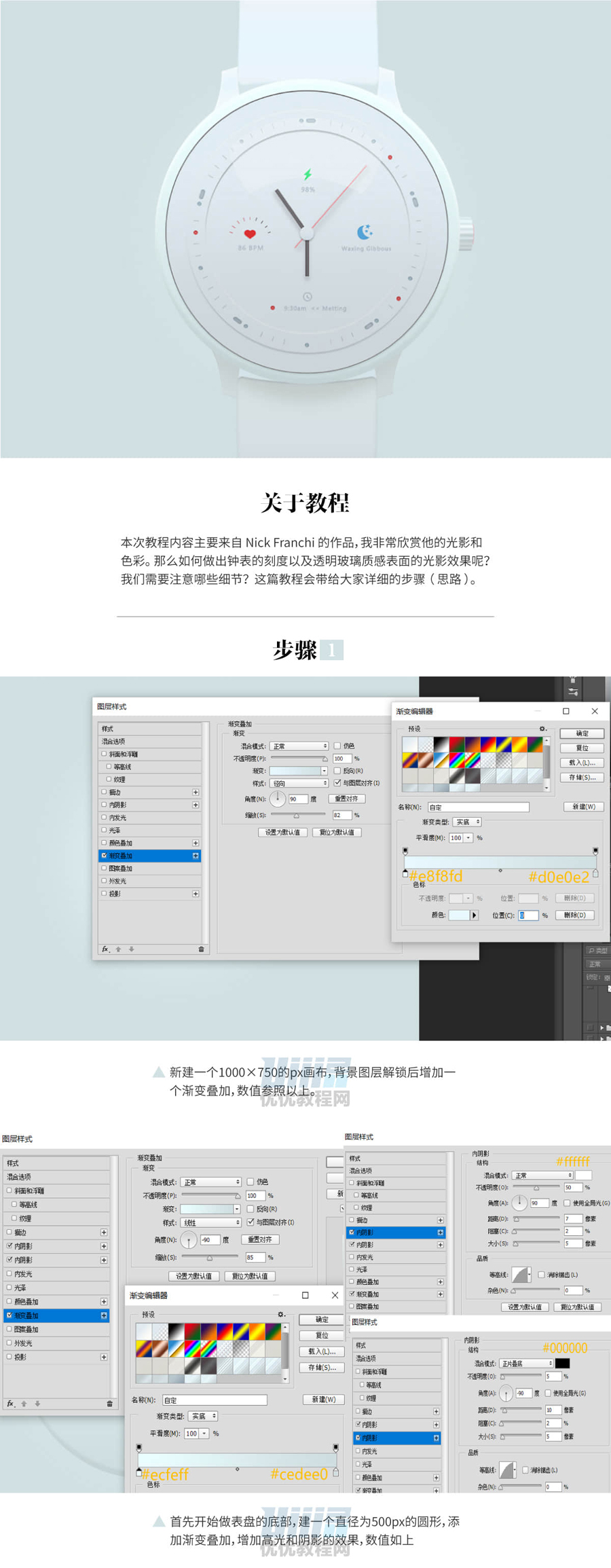
Task: Click contour 等高线 thumbnail in #000000 inner shadow dialog
Action: [507, 1470]
